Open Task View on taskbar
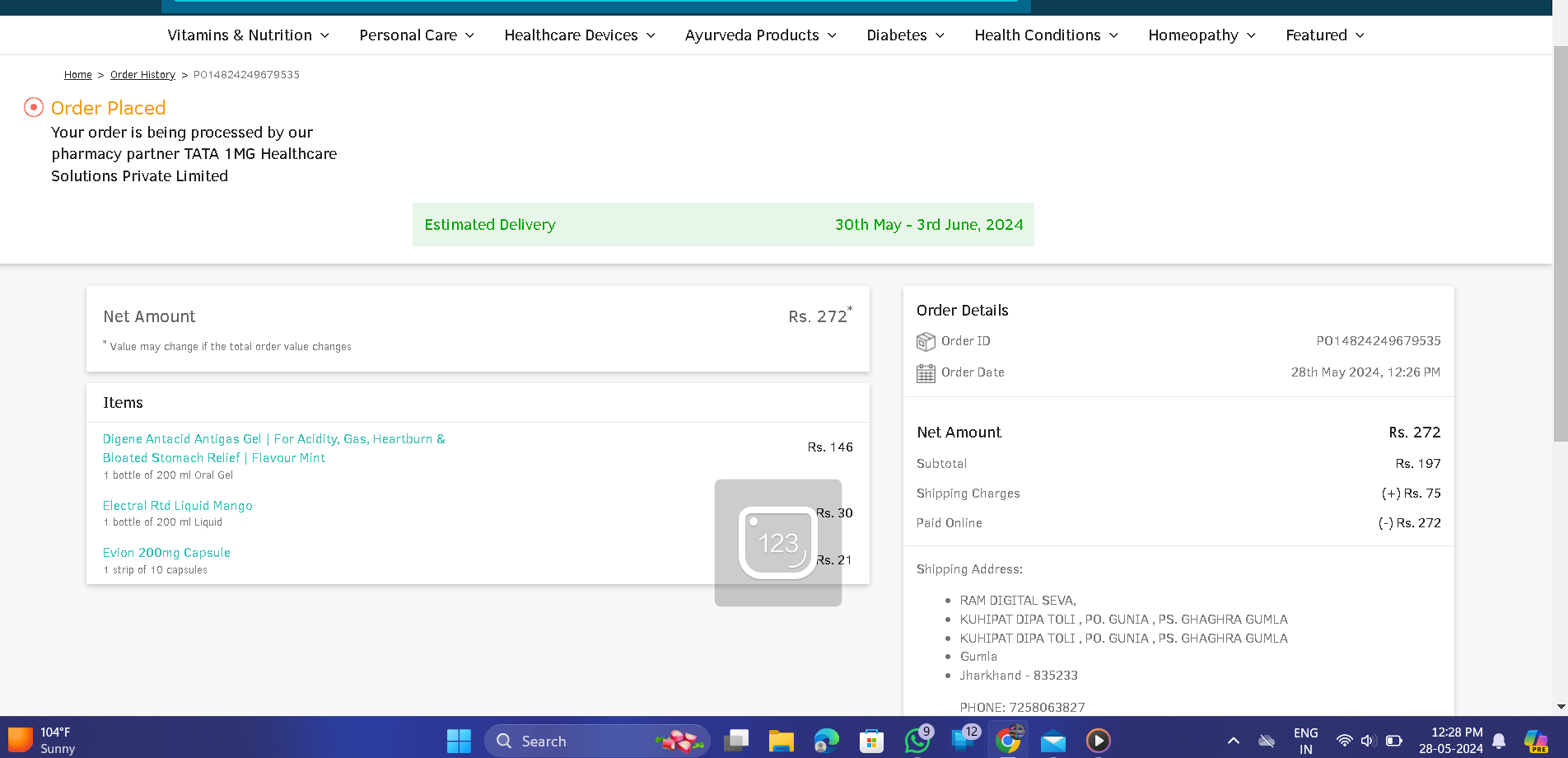Screen dimensions: 1568x758 735,741
